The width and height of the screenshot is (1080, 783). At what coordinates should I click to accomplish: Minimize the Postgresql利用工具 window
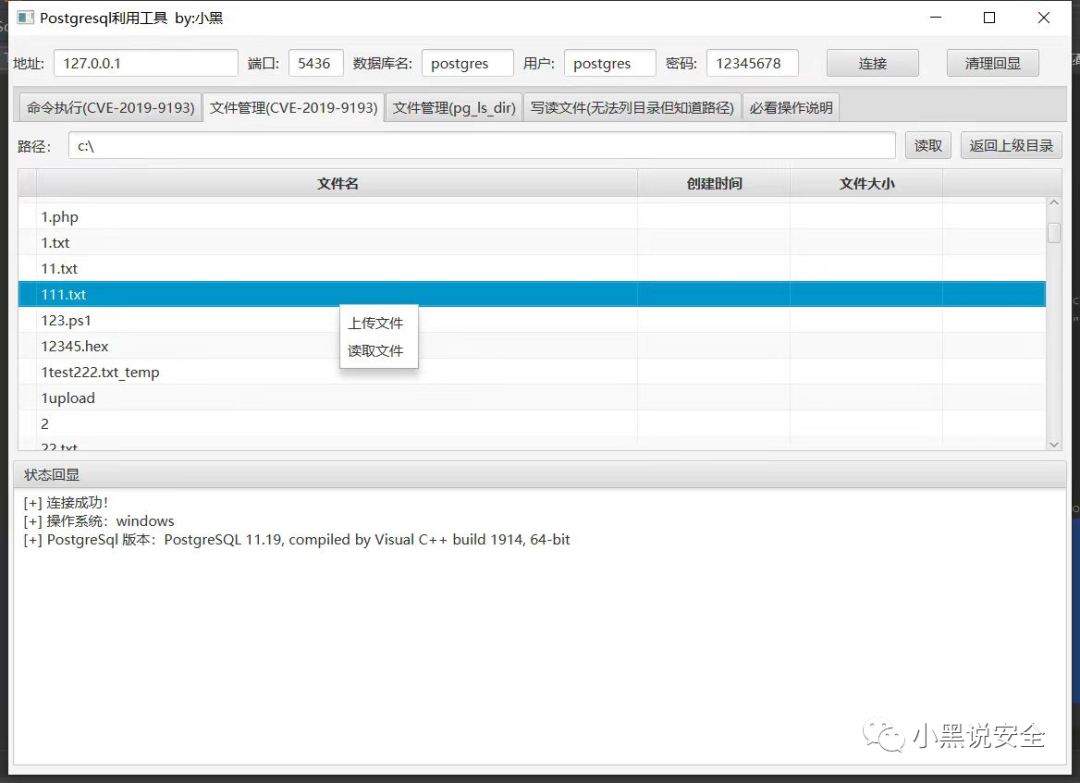[x=935, y=17]
